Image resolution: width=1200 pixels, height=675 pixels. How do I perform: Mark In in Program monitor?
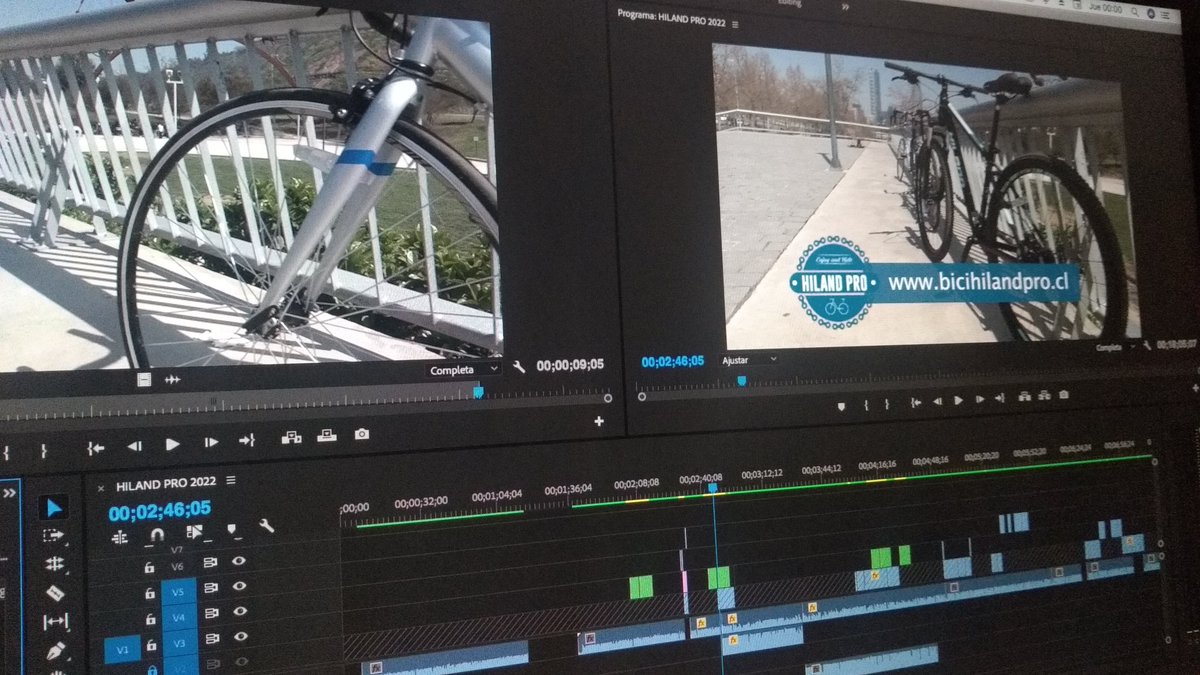(866, 404)
